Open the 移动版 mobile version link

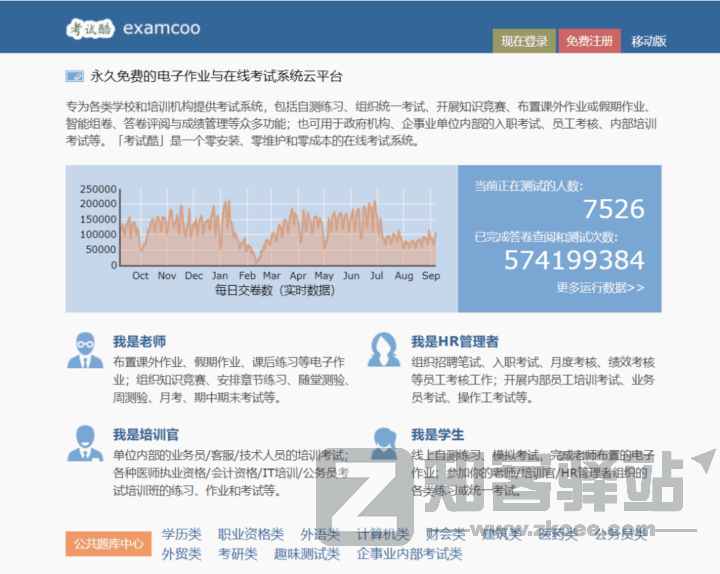tap(649, 41)
